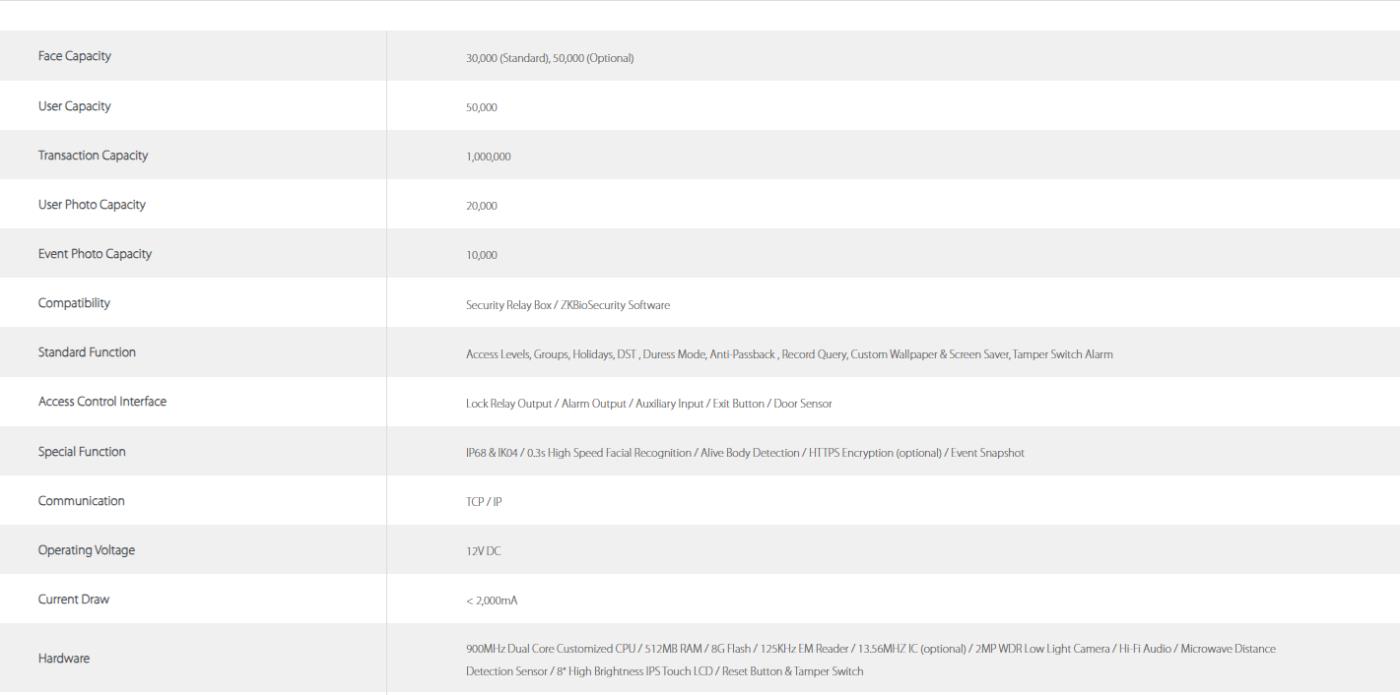This screenshot has width=1400, height=695.
Task: Click the Operating Voltage label
Action: click(86, 550)
